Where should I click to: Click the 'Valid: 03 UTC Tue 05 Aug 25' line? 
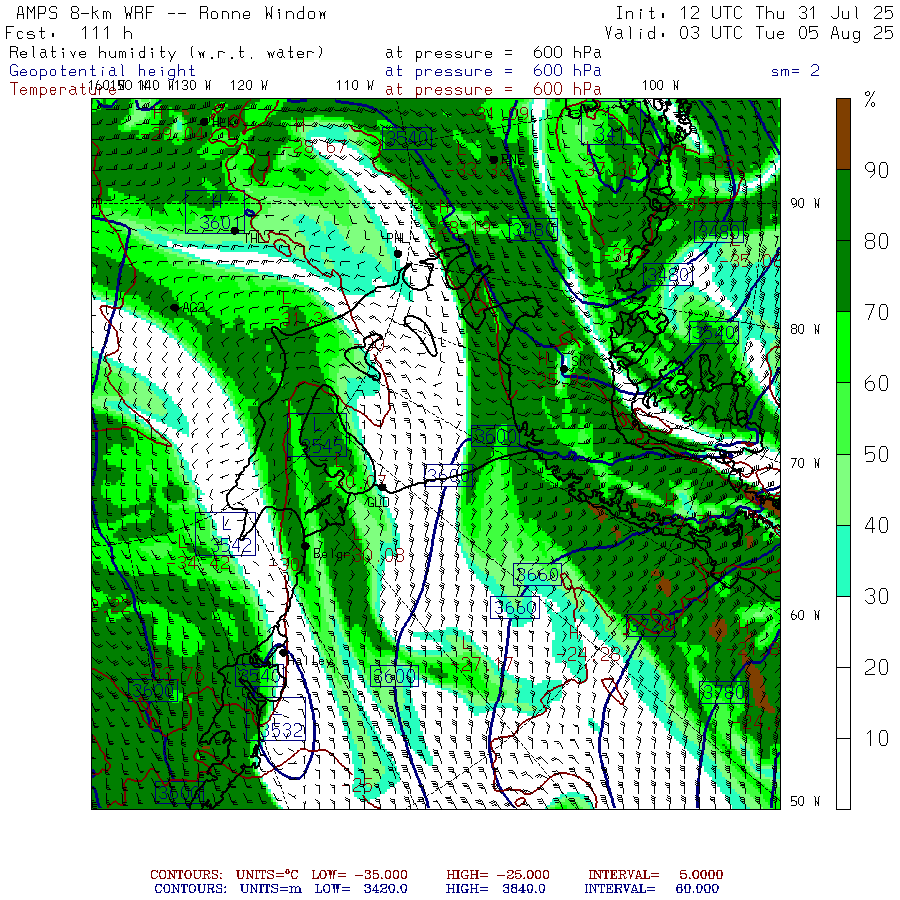(749, 33)
